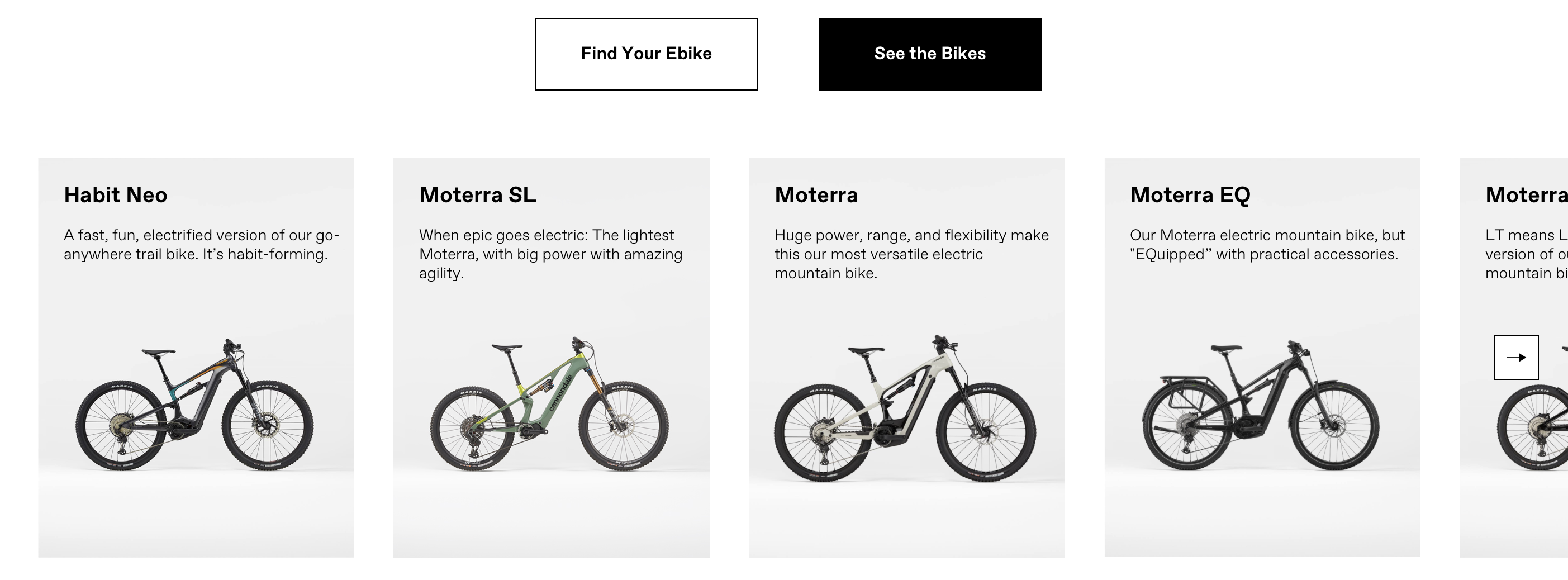
Task: Open the Moterra SL heading
Action: (x=477, y=195)
